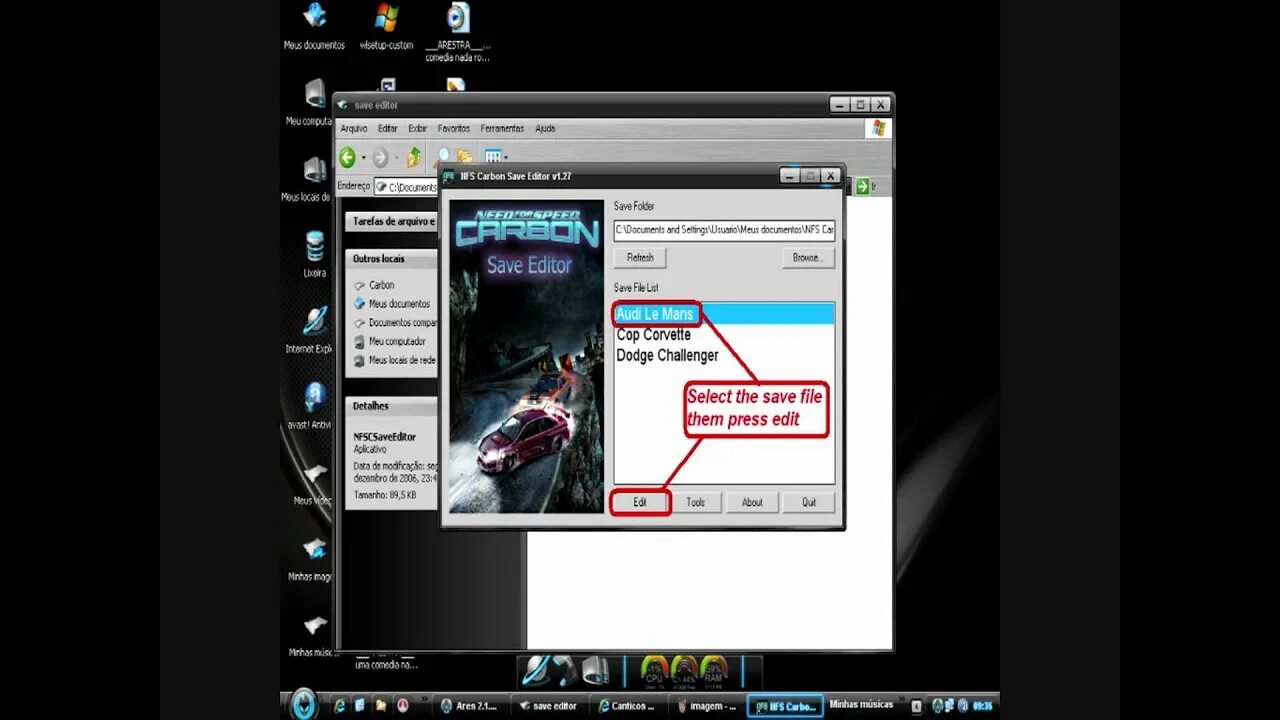Collapse the Tarefas de arquivo panel header
The height and width of the screenshot is (720, 1280).
pos(392,221)
